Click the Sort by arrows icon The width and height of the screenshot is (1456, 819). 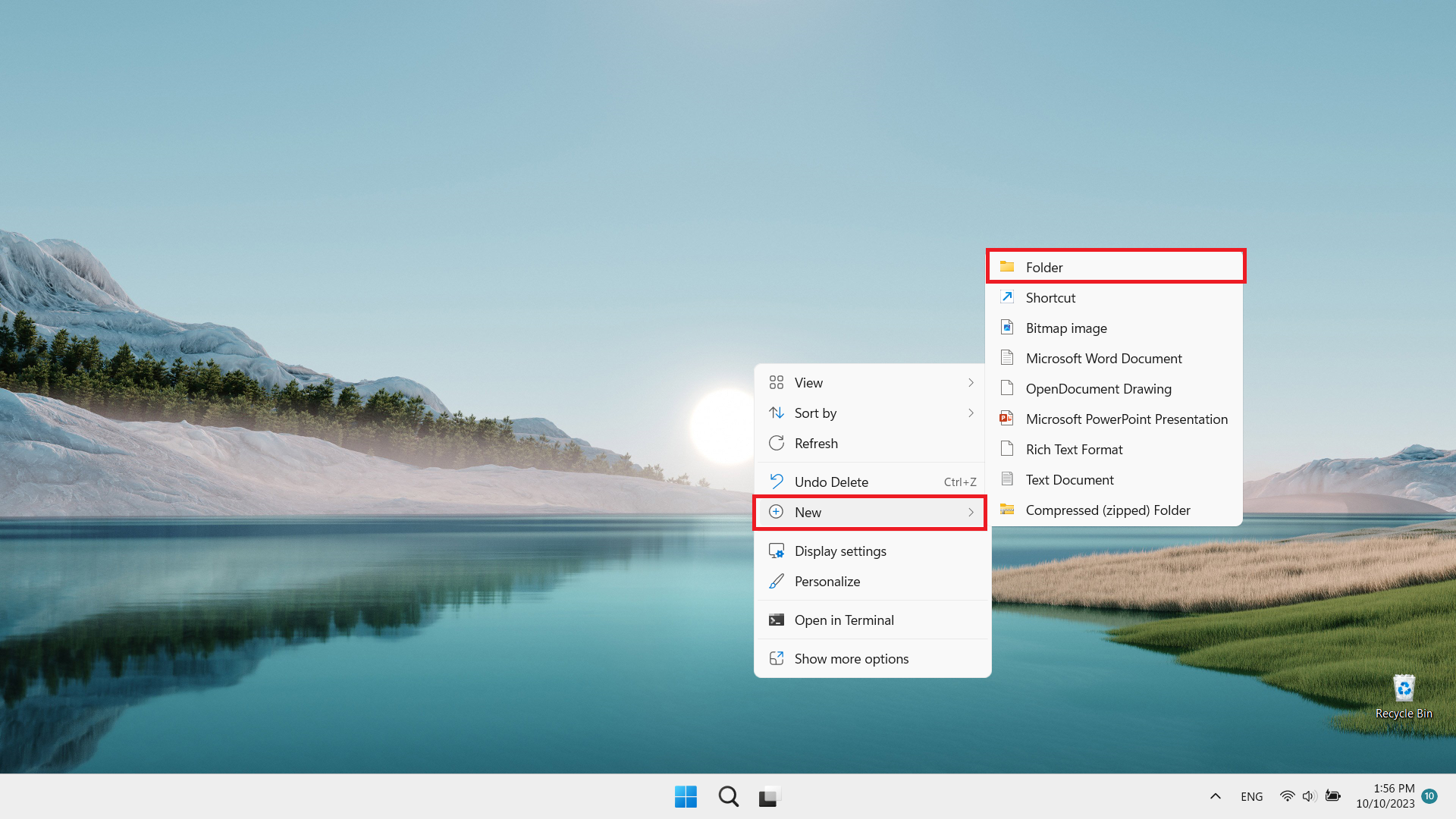point(777,413)
